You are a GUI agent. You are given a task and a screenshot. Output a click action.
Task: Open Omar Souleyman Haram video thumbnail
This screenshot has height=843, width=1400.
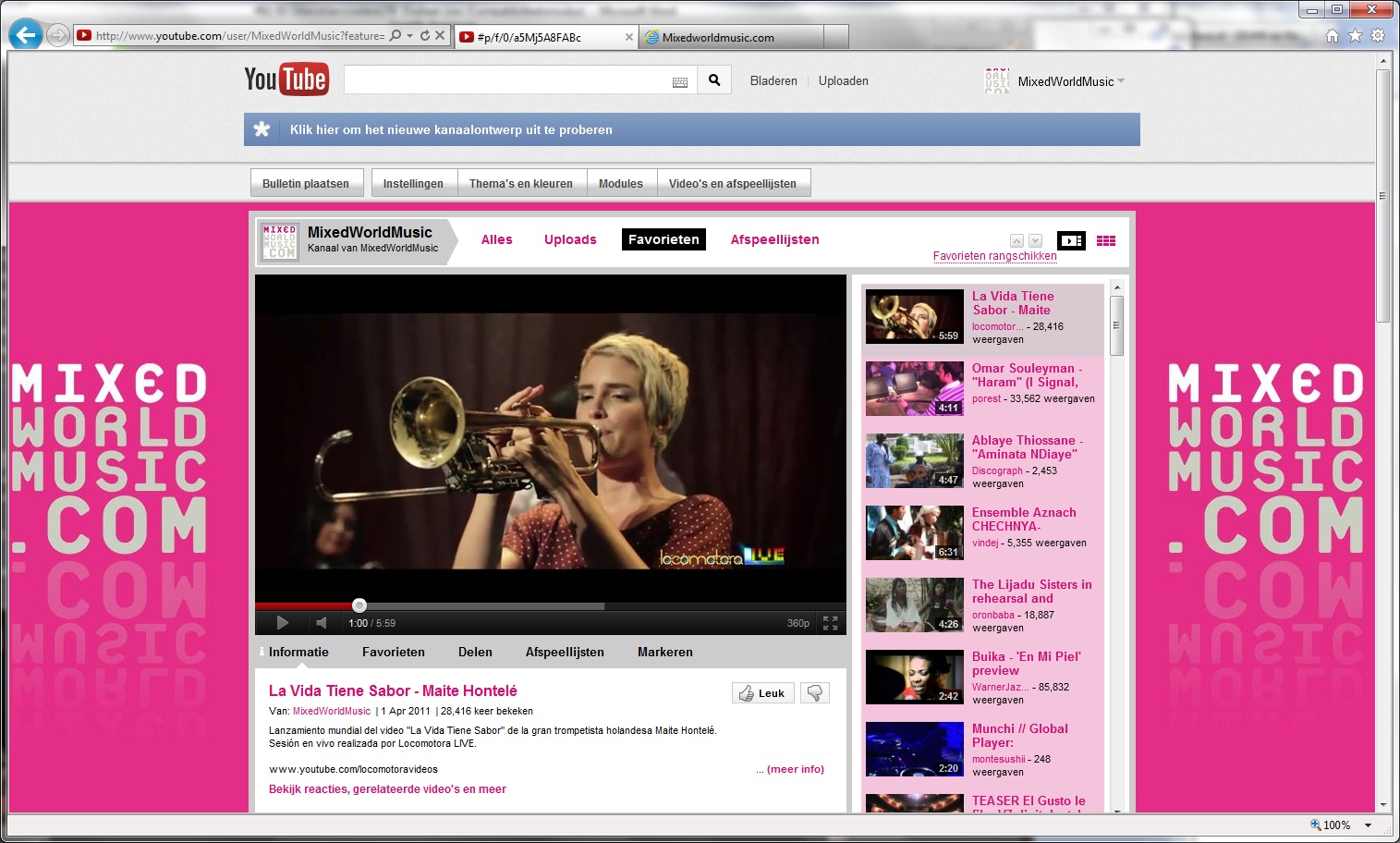[x=914, y=388]
